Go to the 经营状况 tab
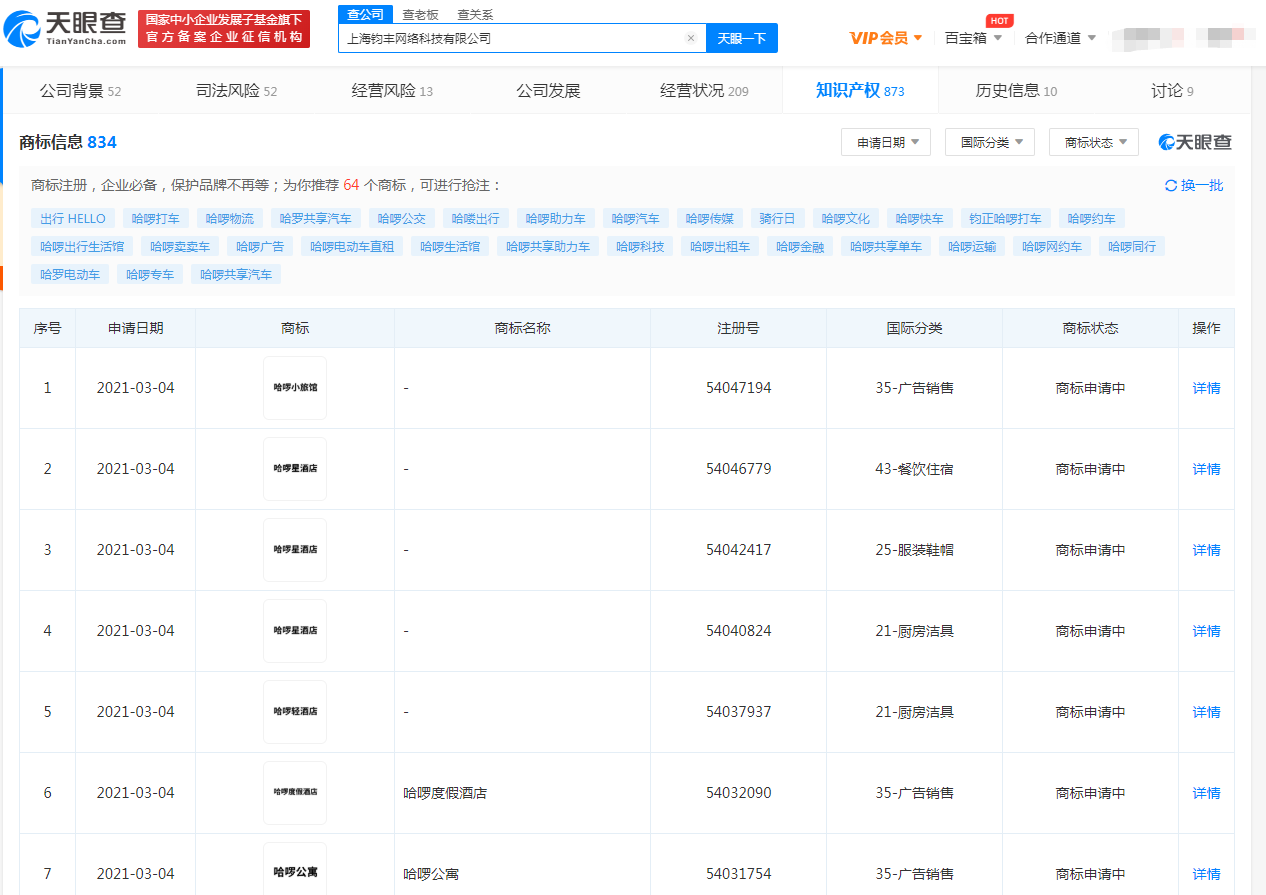This screenshot has width=1266, height=895. (x=704, y=91)
